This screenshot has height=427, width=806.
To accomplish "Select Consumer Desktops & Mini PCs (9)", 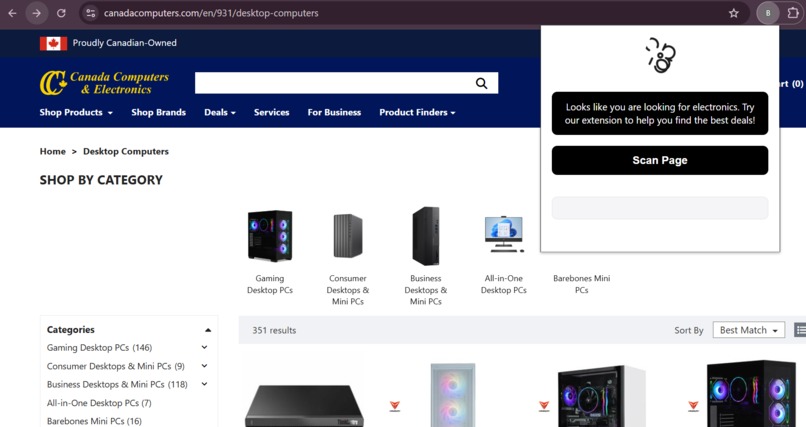I will tap(116, 366).
